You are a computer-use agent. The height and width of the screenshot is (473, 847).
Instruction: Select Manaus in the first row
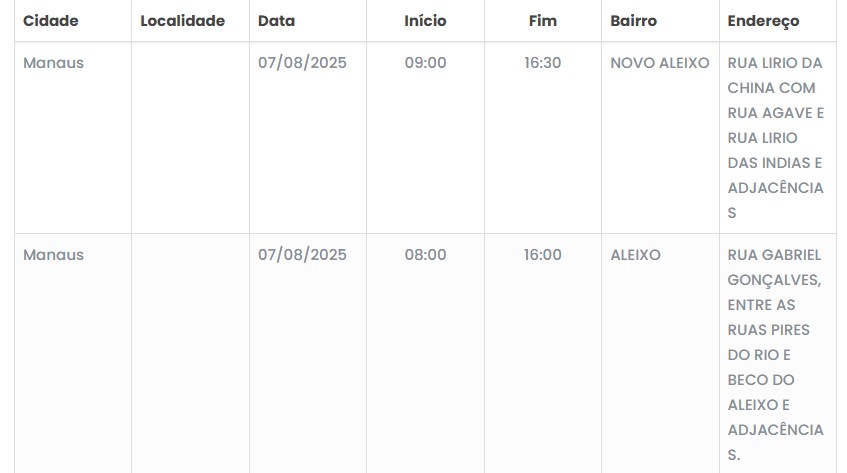54,63
